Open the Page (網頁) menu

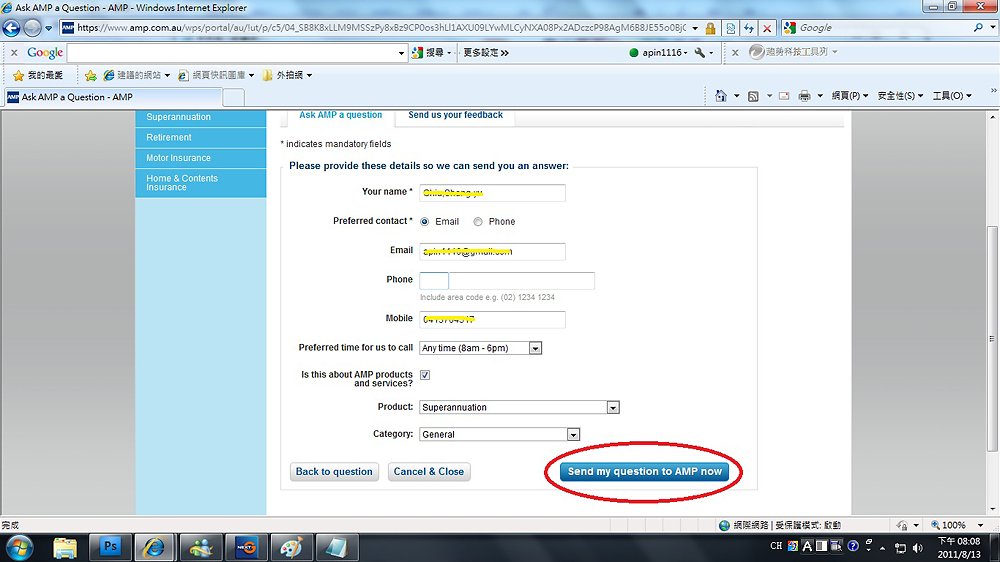pyautogui.click(x=849, y=96)
